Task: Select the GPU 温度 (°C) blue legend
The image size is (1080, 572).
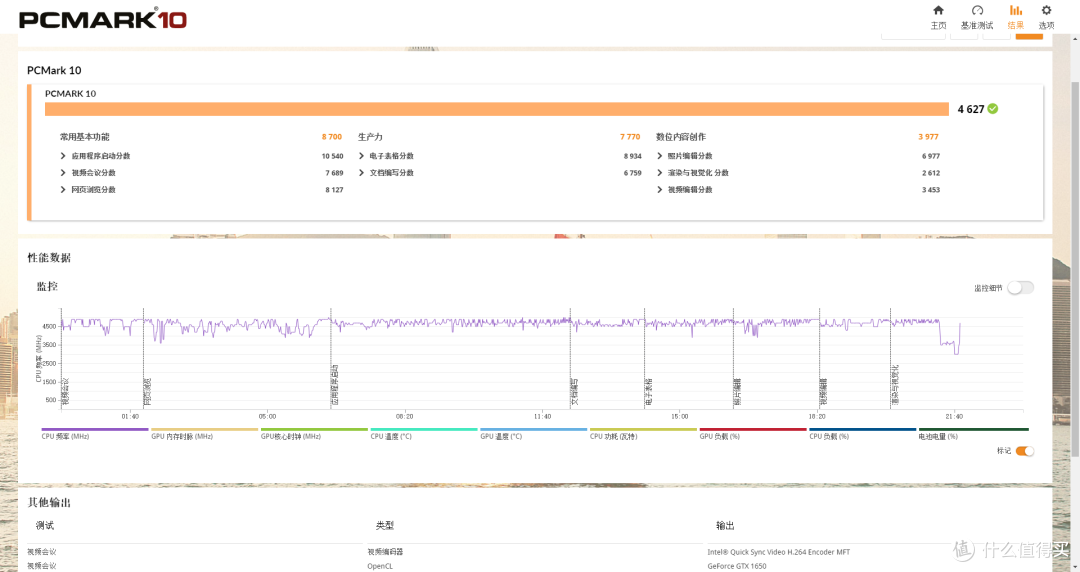Action: pyautogui.click(x=533, y=434)
